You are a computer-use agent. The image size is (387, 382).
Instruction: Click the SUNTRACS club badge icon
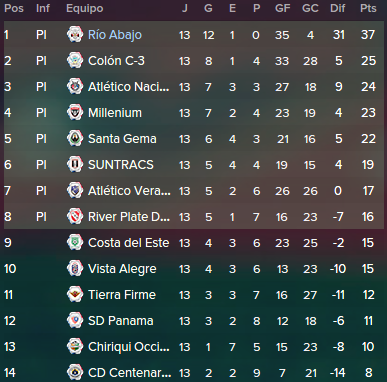(x=75, y=165)
